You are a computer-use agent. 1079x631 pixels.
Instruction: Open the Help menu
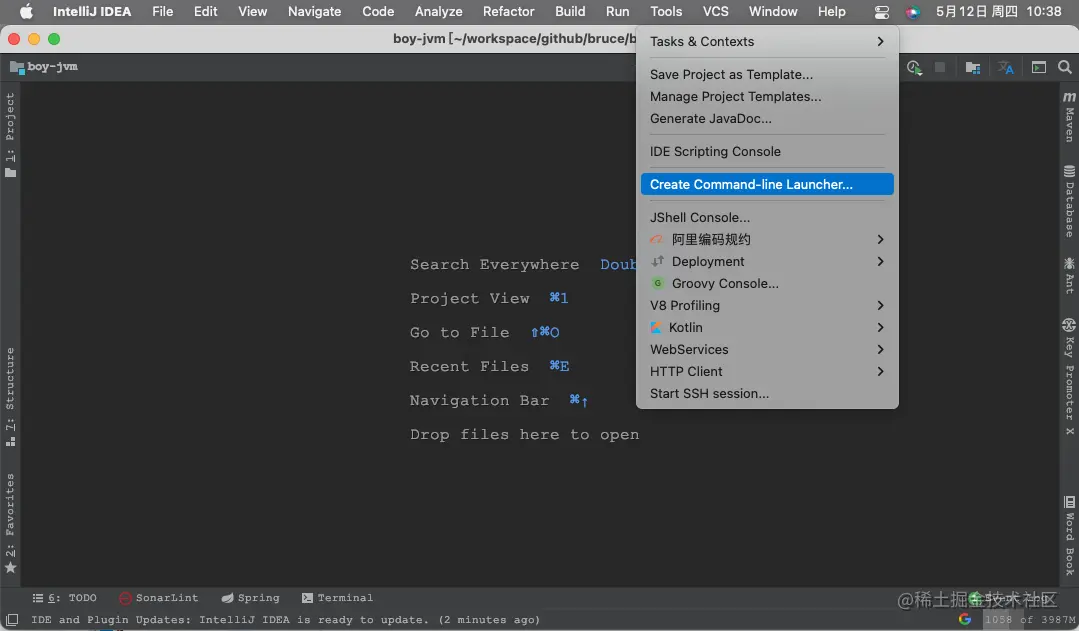click(x=831, y=12)
